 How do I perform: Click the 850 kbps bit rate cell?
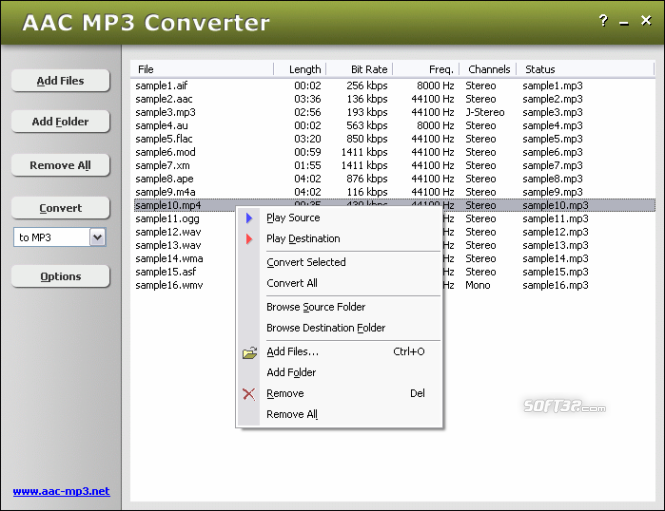pos(367,139)
